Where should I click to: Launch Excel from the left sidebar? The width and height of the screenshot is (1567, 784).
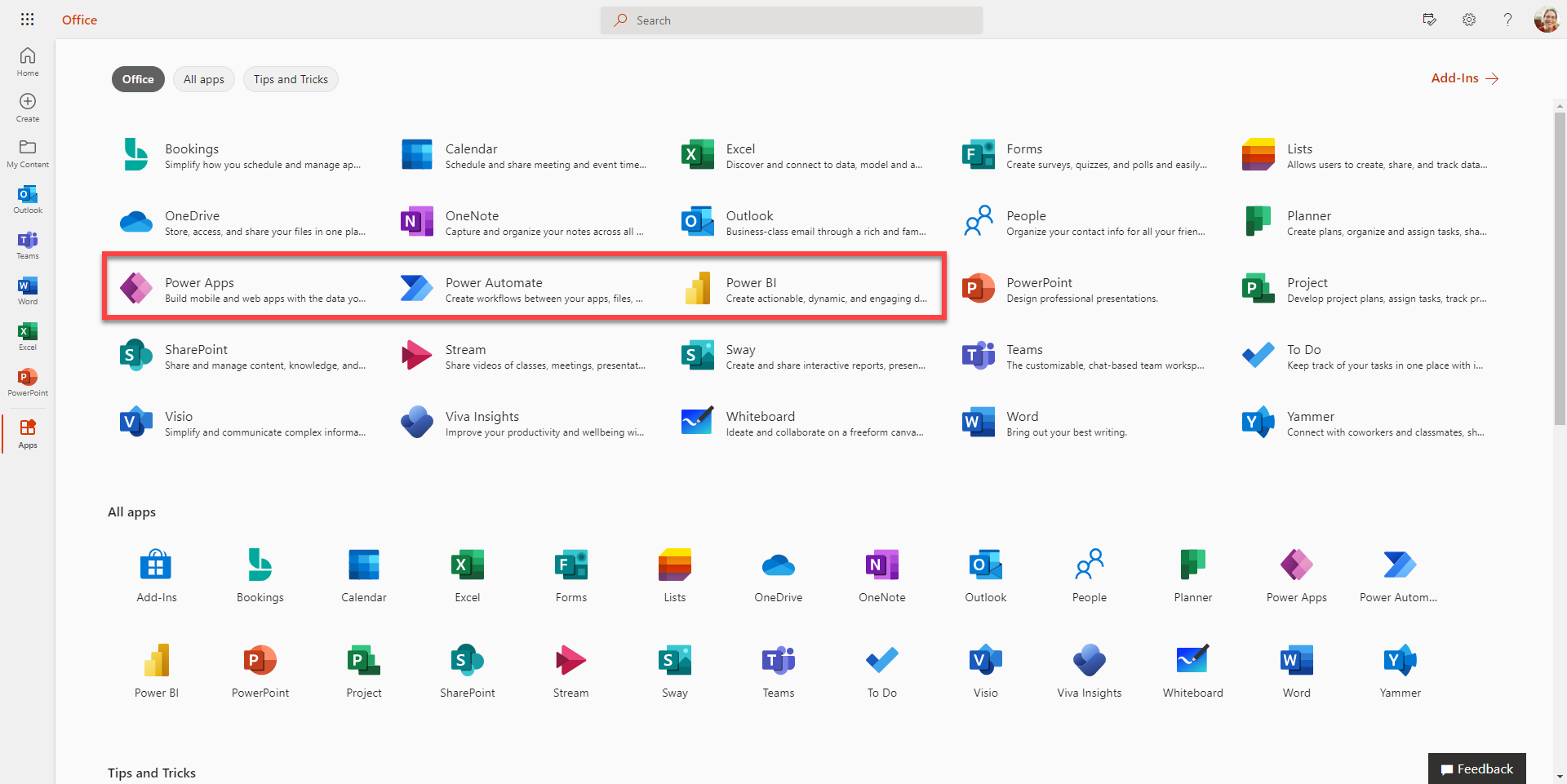click(x=28, y=336)
